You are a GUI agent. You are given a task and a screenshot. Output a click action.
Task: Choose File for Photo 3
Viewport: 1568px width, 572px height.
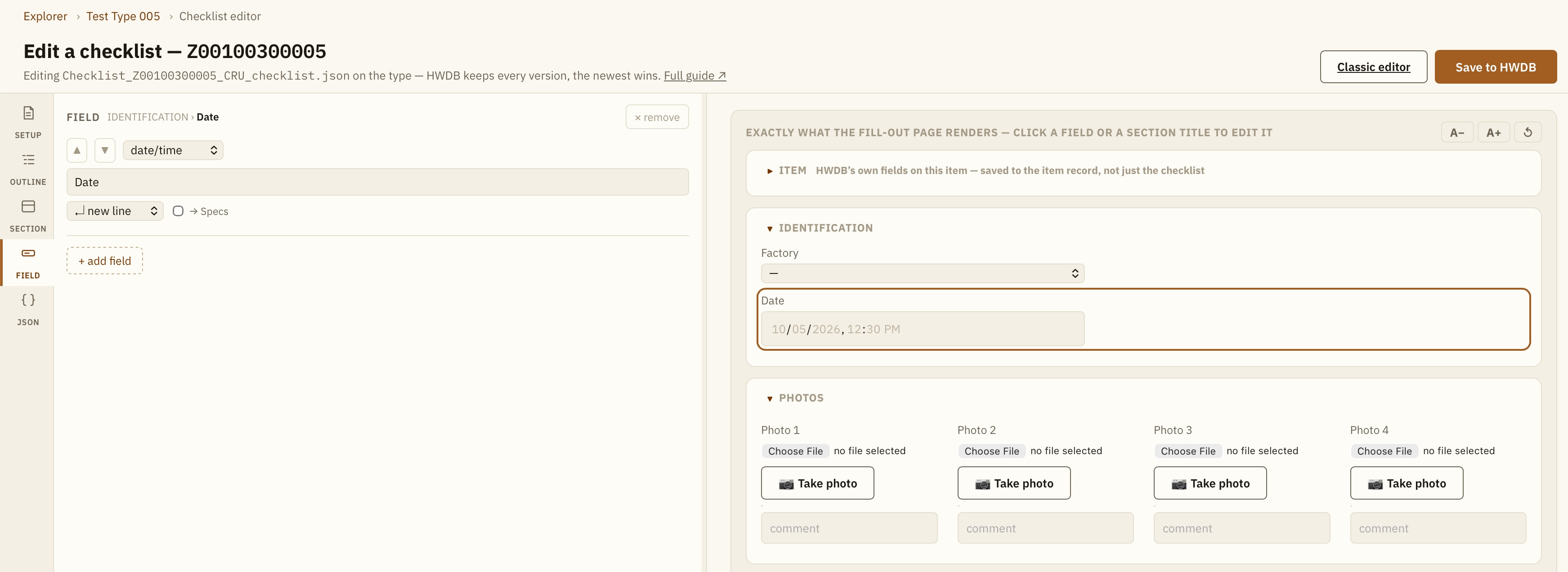pos(1187,451)
